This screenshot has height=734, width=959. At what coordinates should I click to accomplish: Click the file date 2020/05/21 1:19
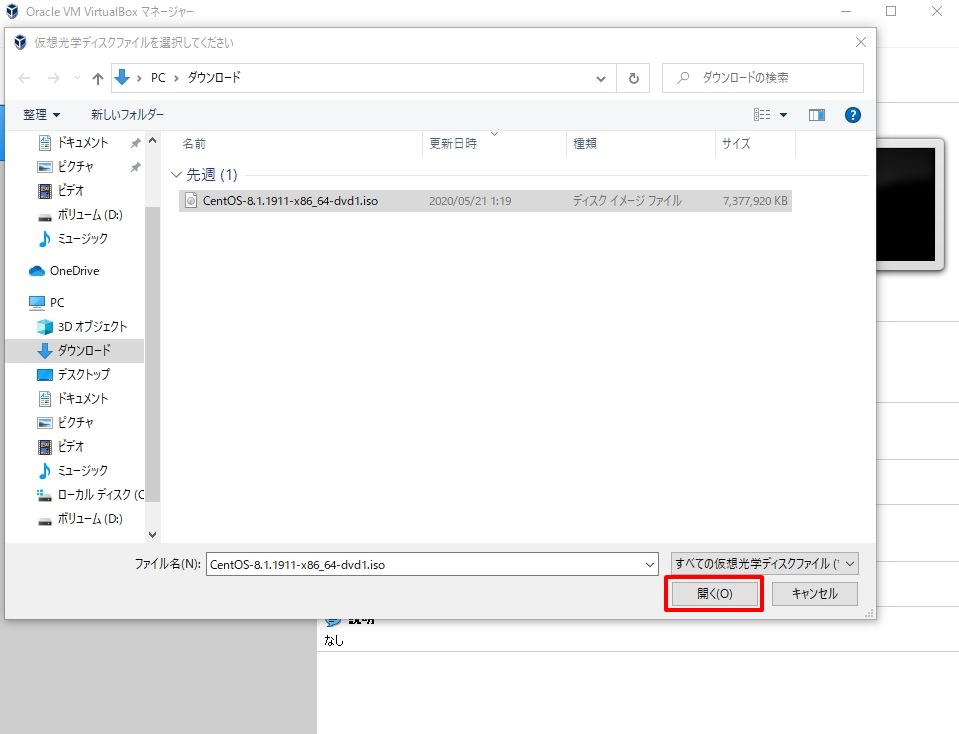(470, 201)
